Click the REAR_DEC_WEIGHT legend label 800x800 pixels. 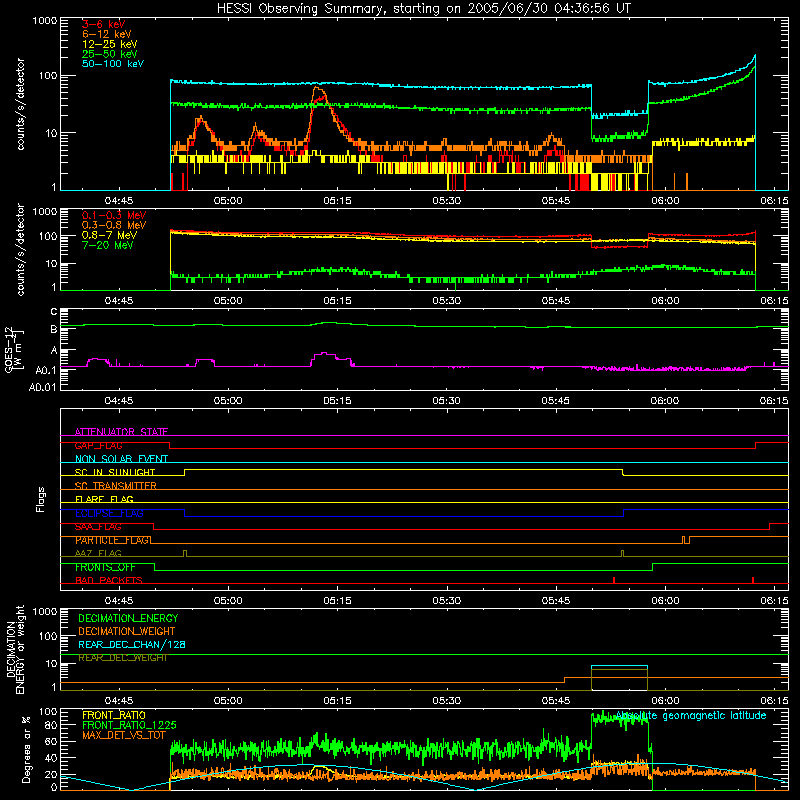(122, 658)
